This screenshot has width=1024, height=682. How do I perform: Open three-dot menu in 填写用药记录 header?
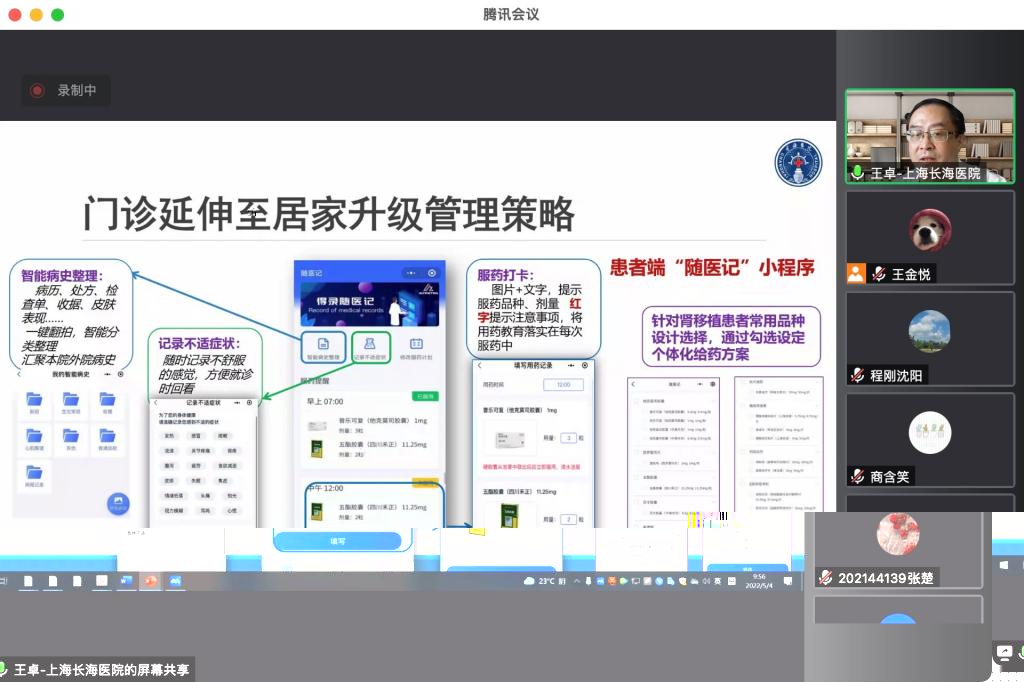[571, 365]
